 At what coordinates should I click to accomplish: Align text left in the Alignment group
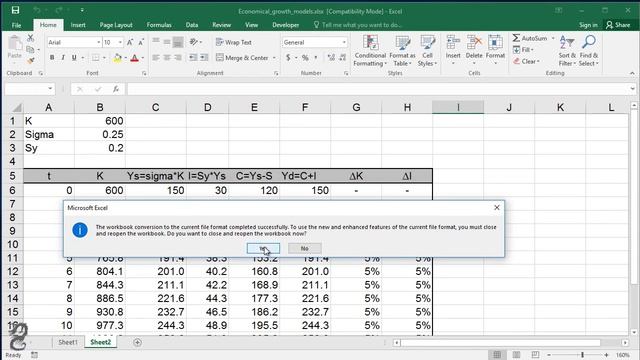(x=156, y=58)
